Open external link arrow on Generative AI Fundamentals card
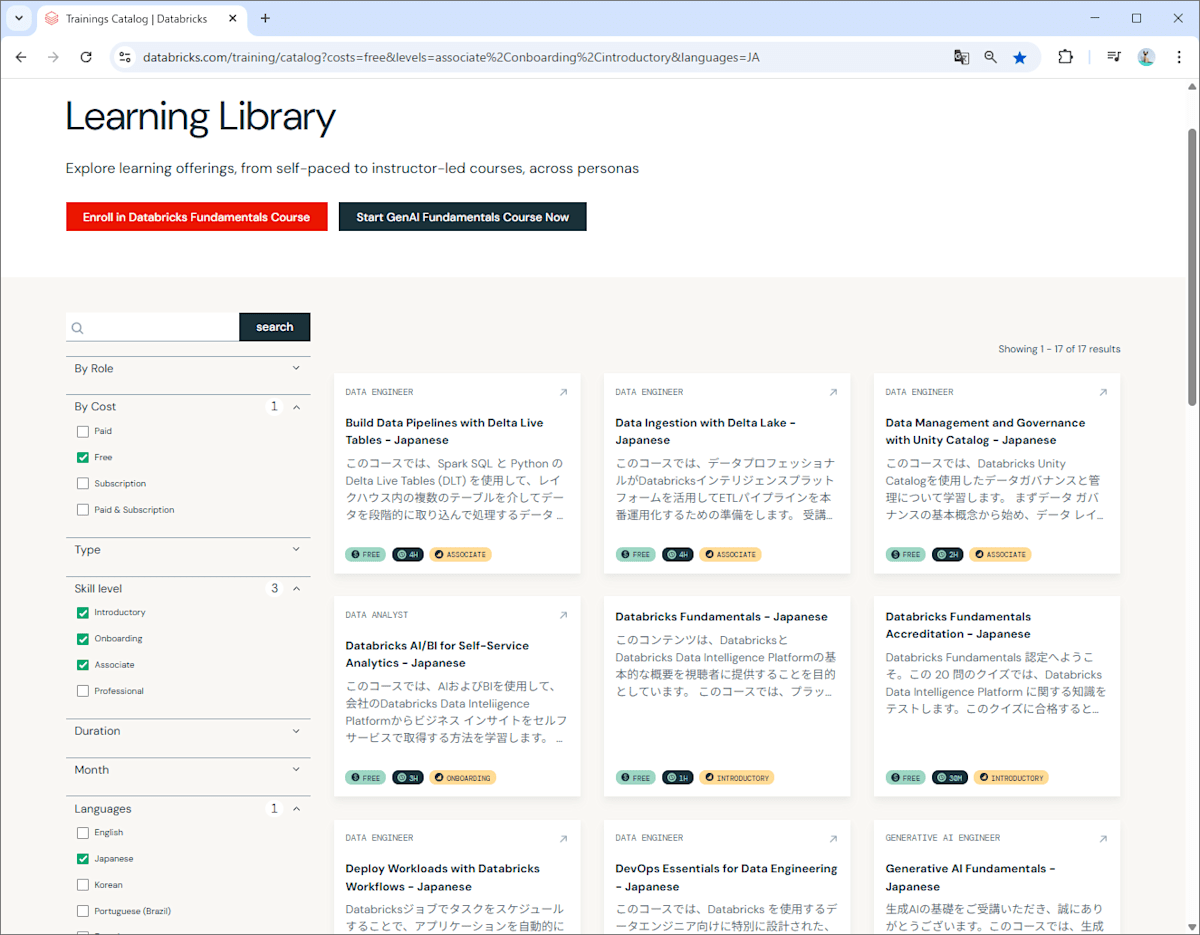Image resolution: width=1200 pixels, height=935 pixels. coord(1103,838)
